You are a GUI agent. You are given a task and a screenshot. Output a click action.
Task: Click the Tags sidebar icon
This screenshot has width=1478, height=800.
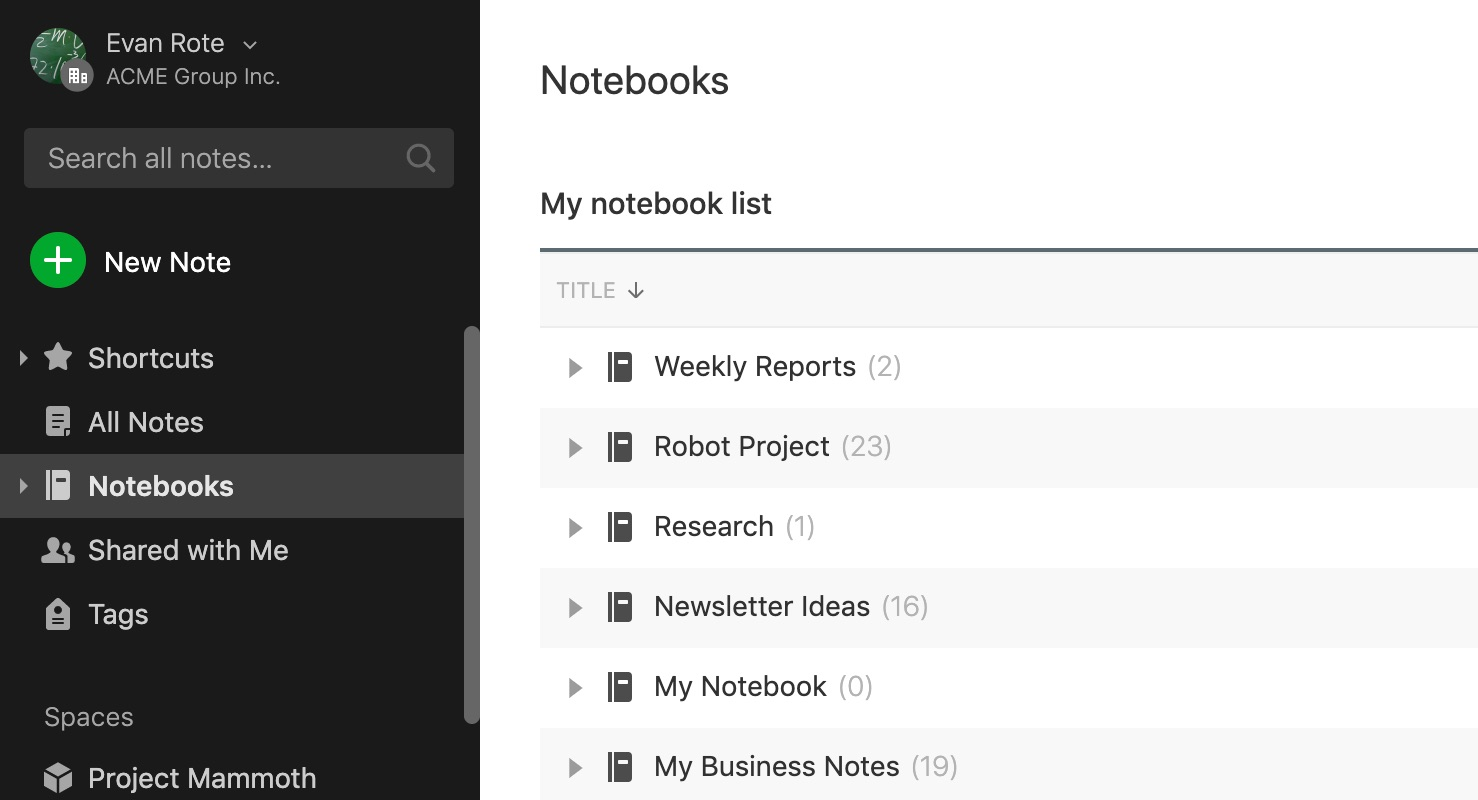coord(57,613)
